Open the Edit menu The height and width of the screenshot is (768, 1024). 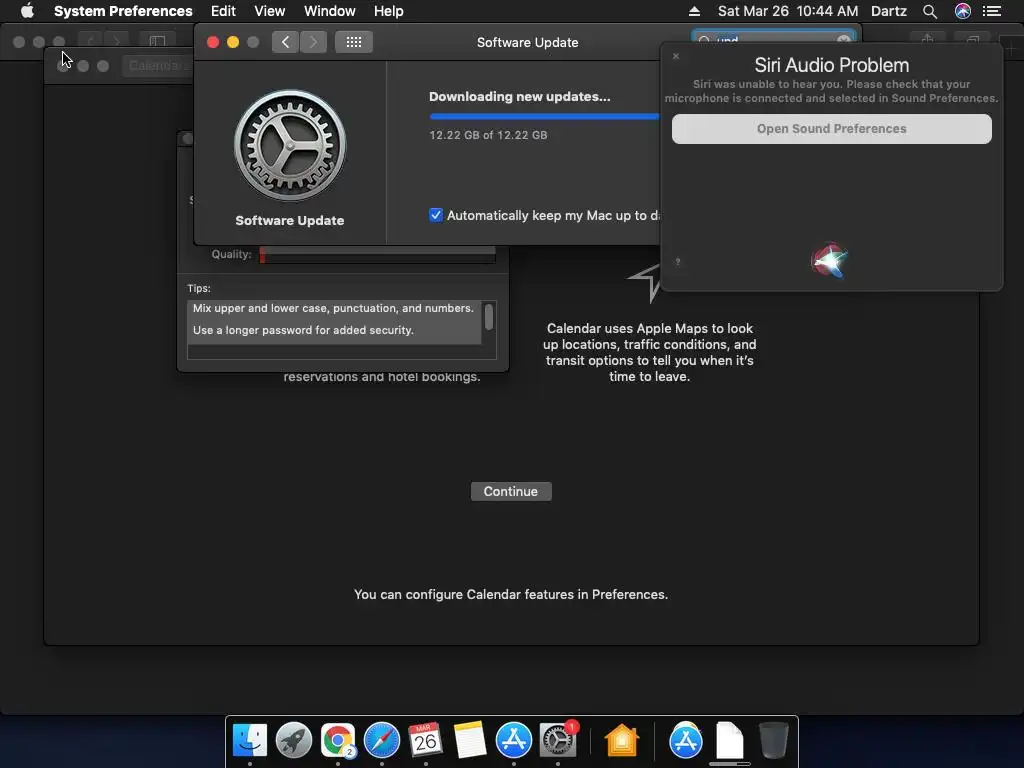coord(223,11)
